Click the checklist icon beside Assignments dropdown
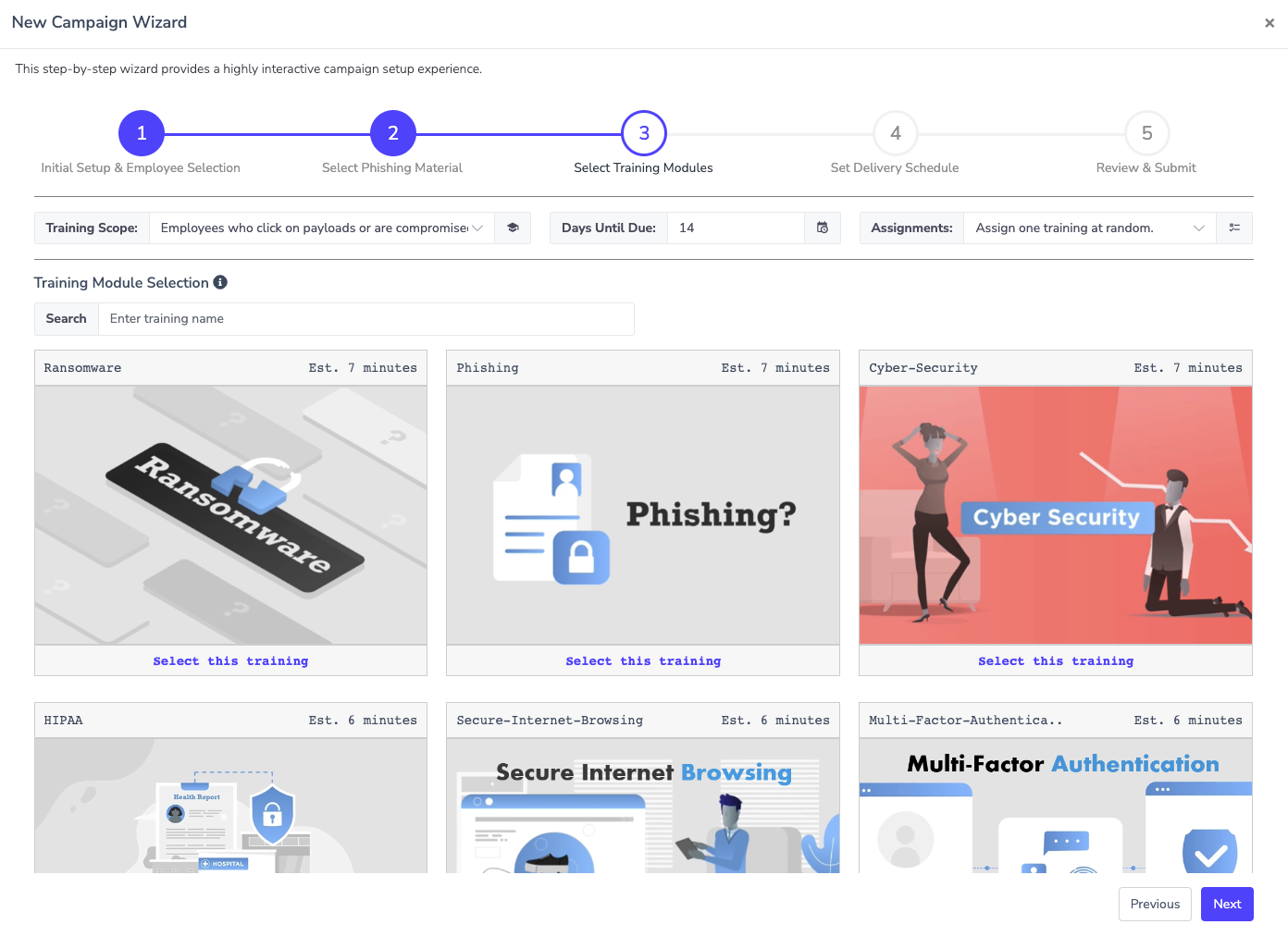The height and width of the screenshot is (949, 1288). [x=1234, y=228]
